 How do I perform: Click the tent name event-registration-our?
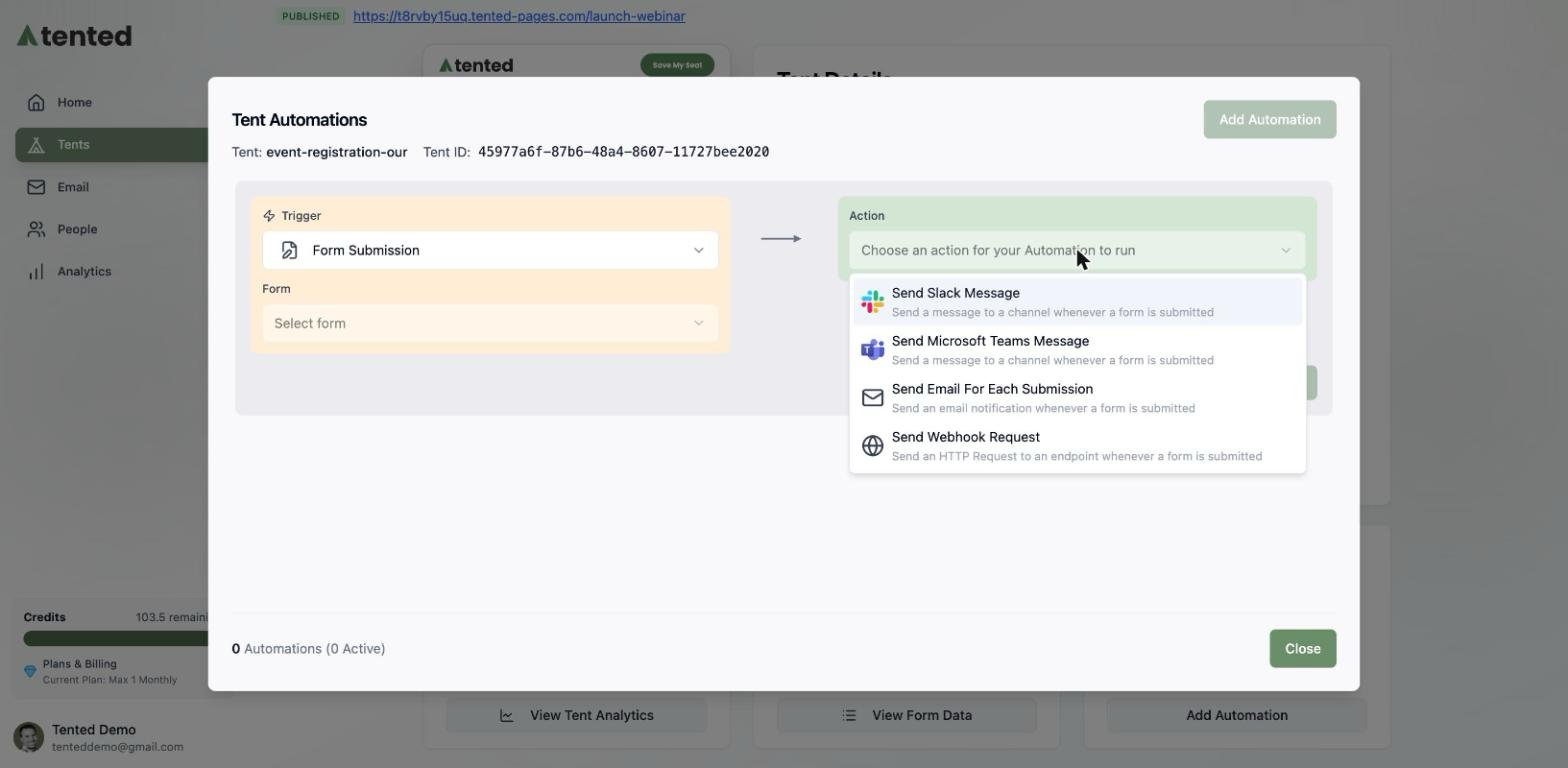tap(336, 152)
